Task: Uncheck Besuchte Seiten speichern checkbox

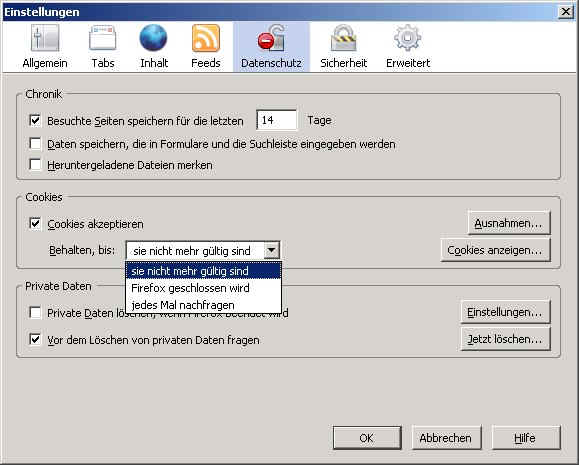Action: [x=35, y=120]
